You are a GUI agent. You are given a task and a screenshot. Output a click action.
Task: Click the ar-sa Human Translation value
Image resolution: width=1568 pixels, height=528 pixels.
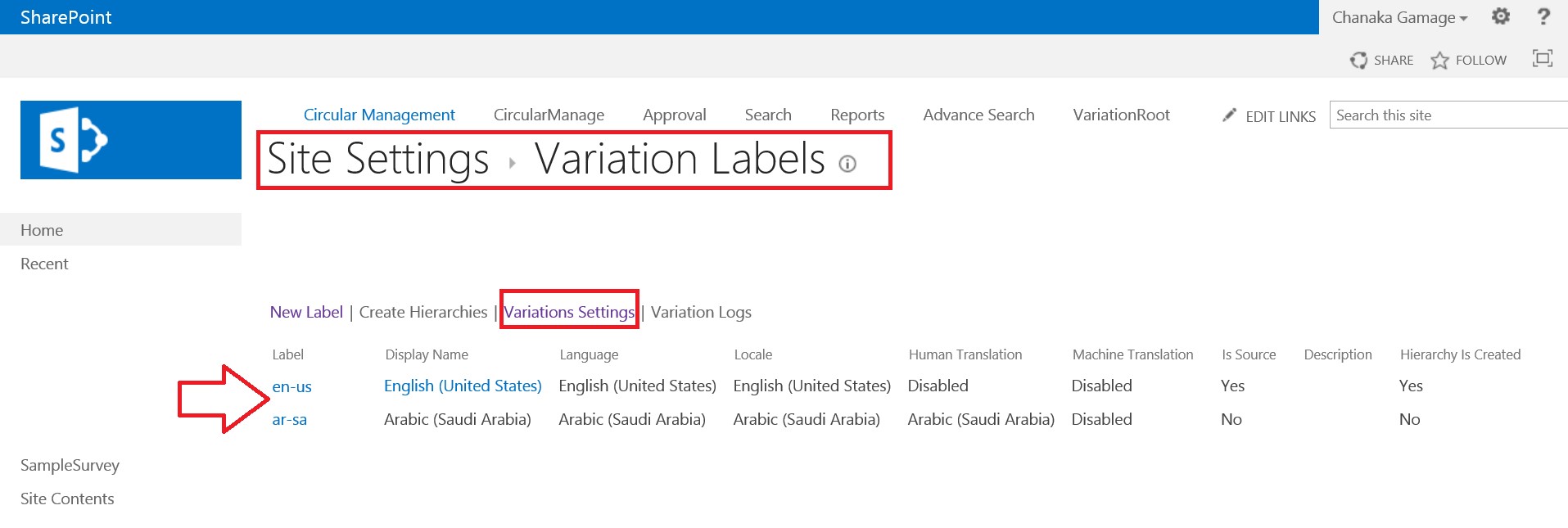[981, 419]
